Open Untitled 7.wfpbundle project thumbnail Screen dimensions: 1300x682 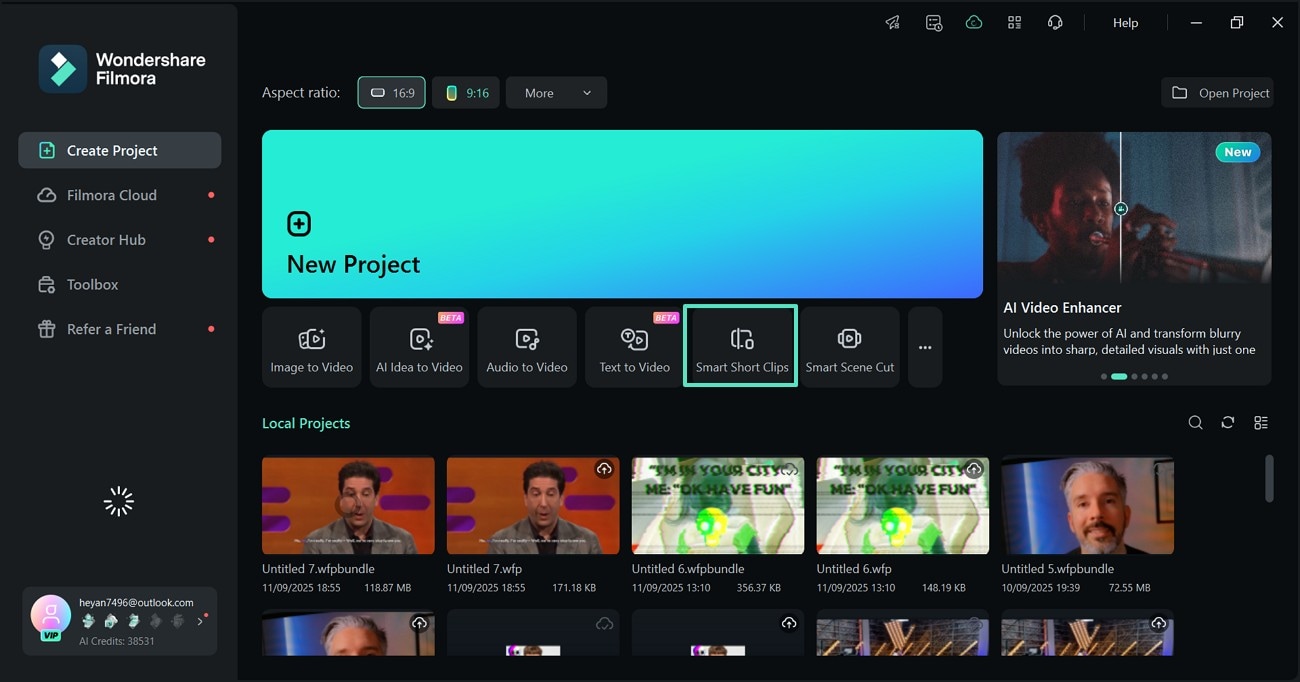pos(348,506)
